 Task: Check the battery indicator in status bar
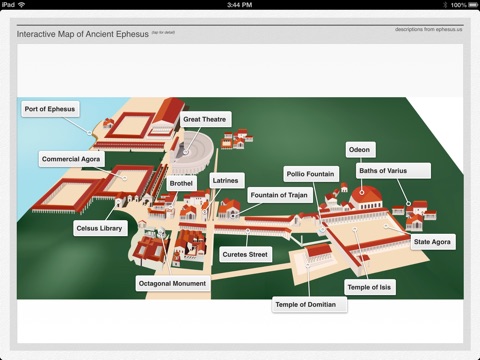pyautogui.click(x=473, y=5)
